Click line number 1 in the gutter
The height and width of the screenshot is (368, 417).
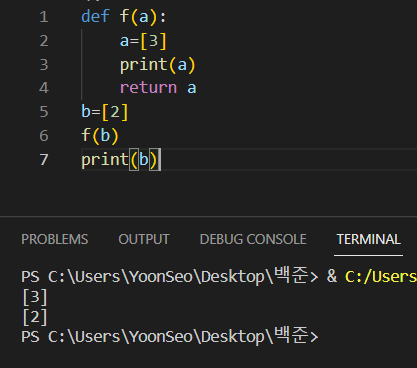44,17
